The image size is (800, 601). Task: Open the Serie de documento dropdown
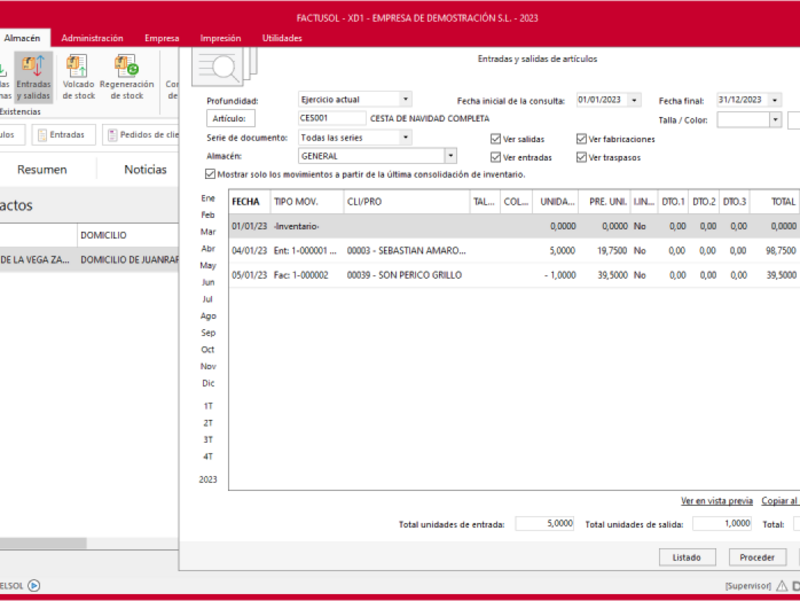[405, 137]
